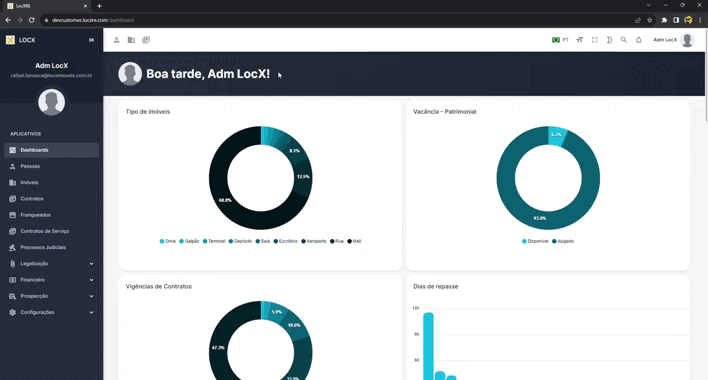The height and width of the screenshot is (380, 708).
Task: Click the sidebar profile avatar
Action: click(51, 102)
